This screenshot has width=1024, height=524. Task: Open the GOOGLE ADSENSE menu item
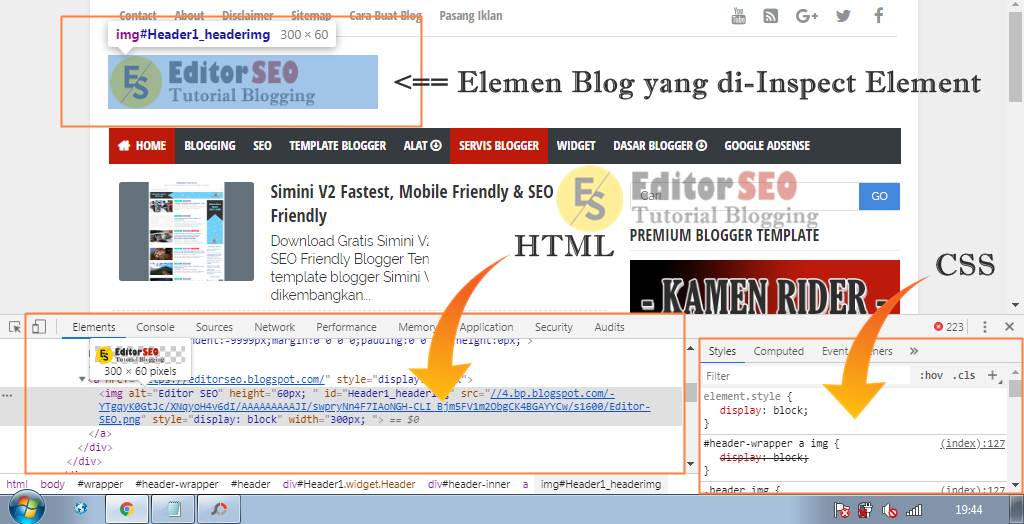pos(767,146)
